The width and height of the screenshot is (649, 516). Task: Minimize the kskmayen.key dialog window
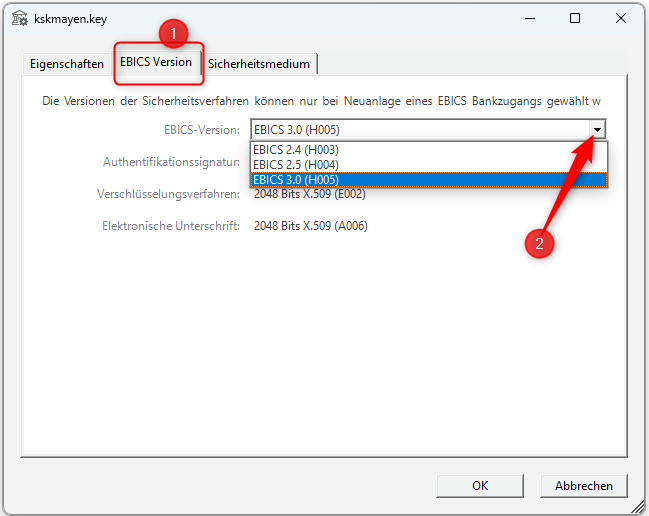pyautogui.click(x=529, y=18)
